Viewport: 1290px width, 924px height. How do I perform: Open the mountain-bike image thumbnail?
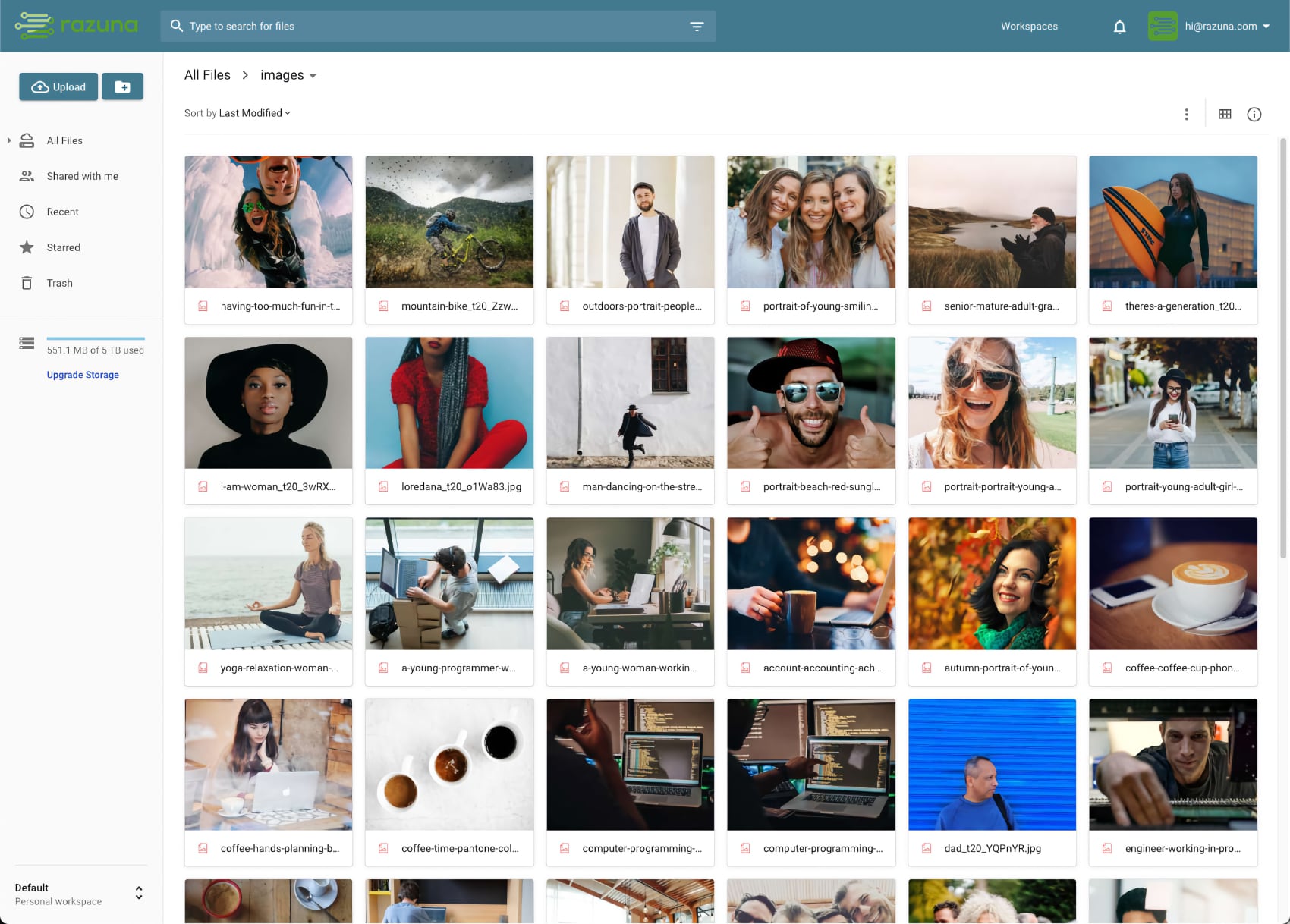tap(449, 222)
